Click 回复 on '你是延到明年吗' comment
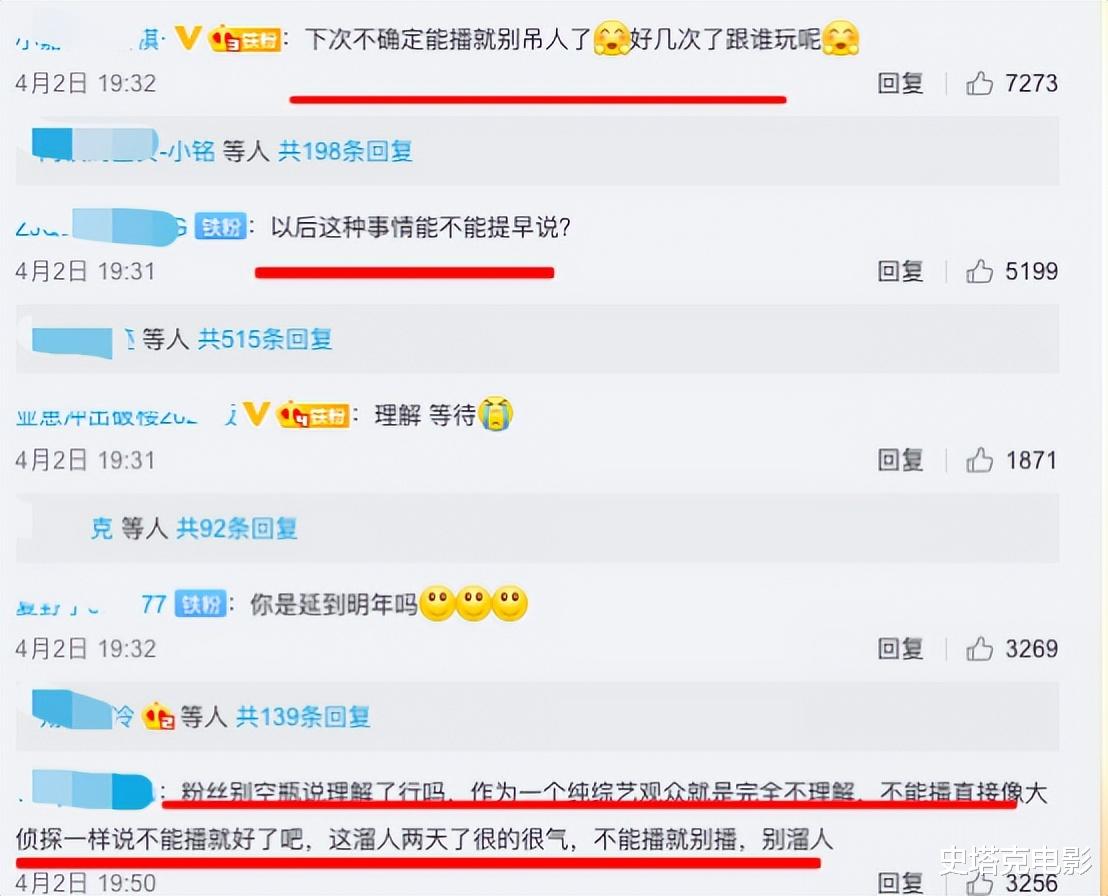The height and width of the screenshot is (896, 1108). [x=900, y=649]
